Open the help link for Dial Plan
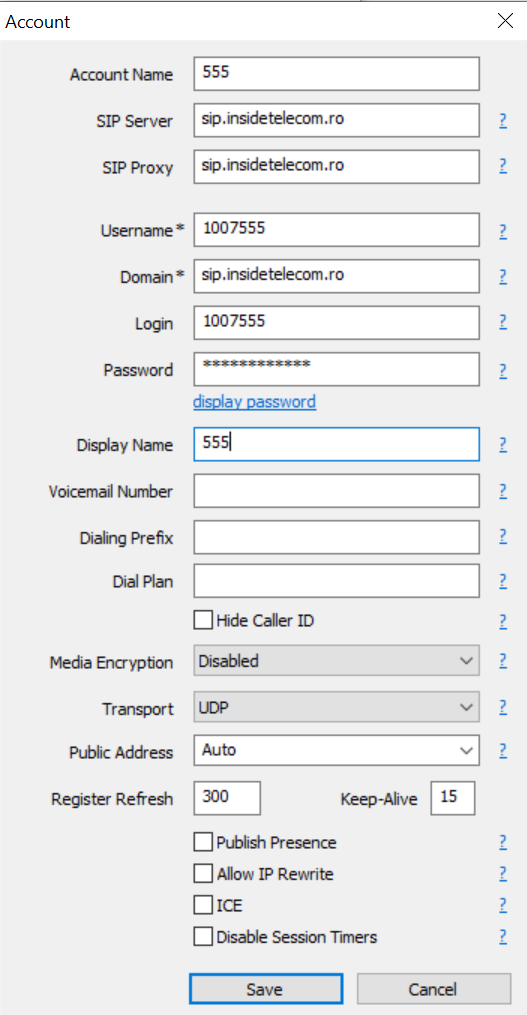Image resolution: width=527 pixels, height=1015 pixels. click(502, 581)
